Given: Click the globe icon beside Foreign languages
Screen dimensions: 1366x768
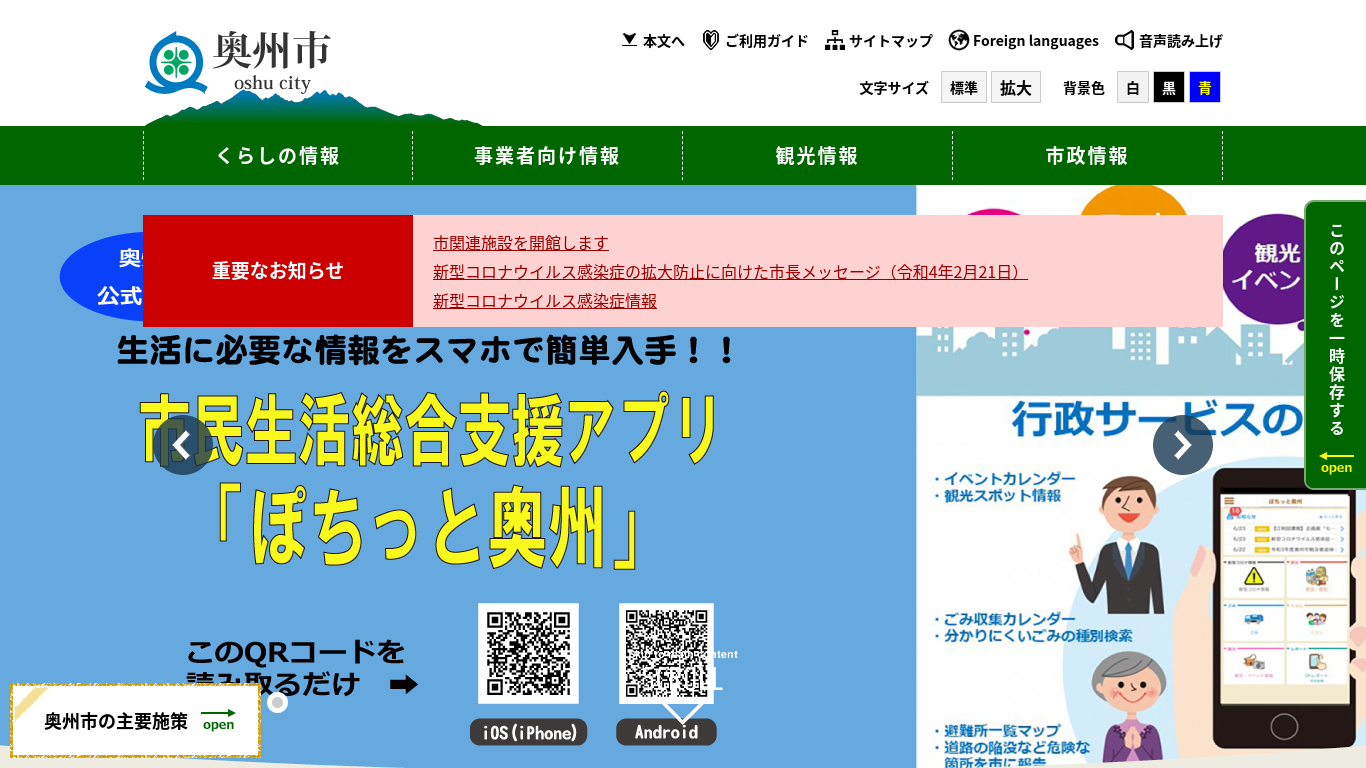Looking at the screenshot, I should 958,41.
